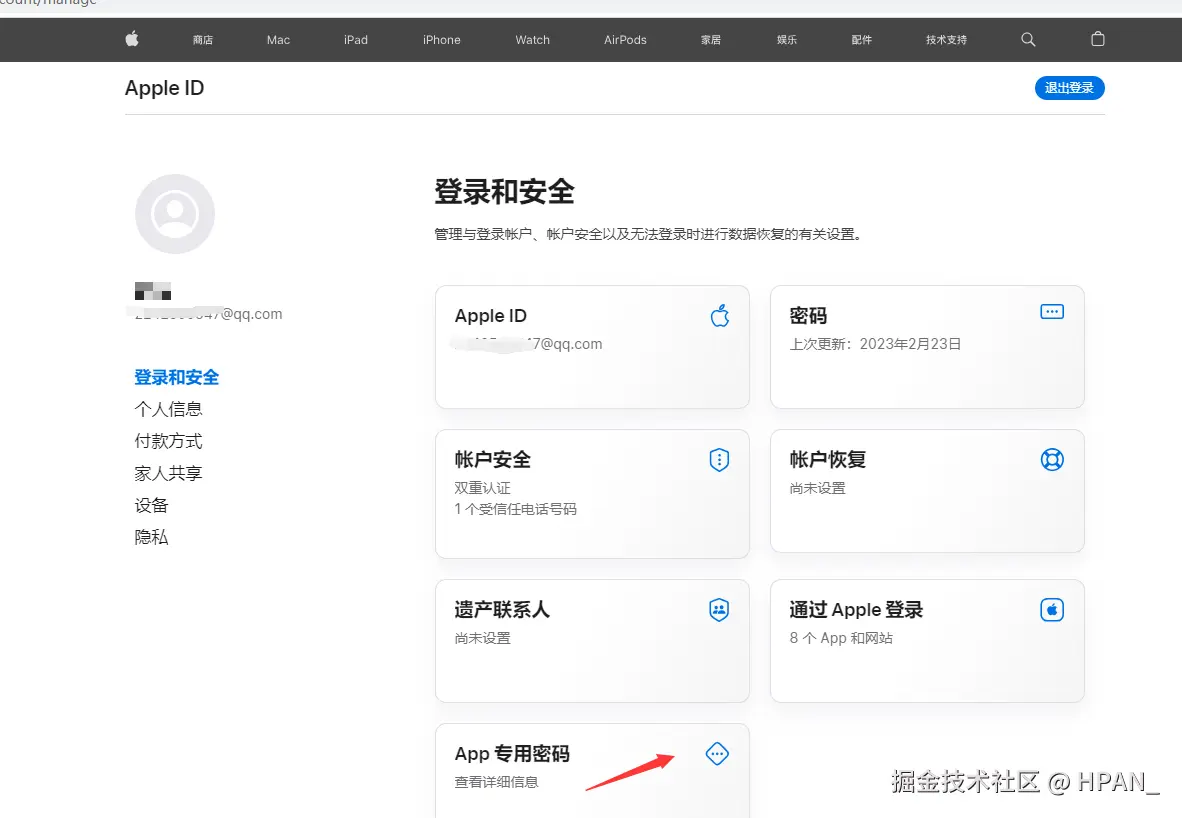The height and width of the screenshot is (818, 1182).
Task: Click the 退出登录 button
Action: (x=1070, y=87)
